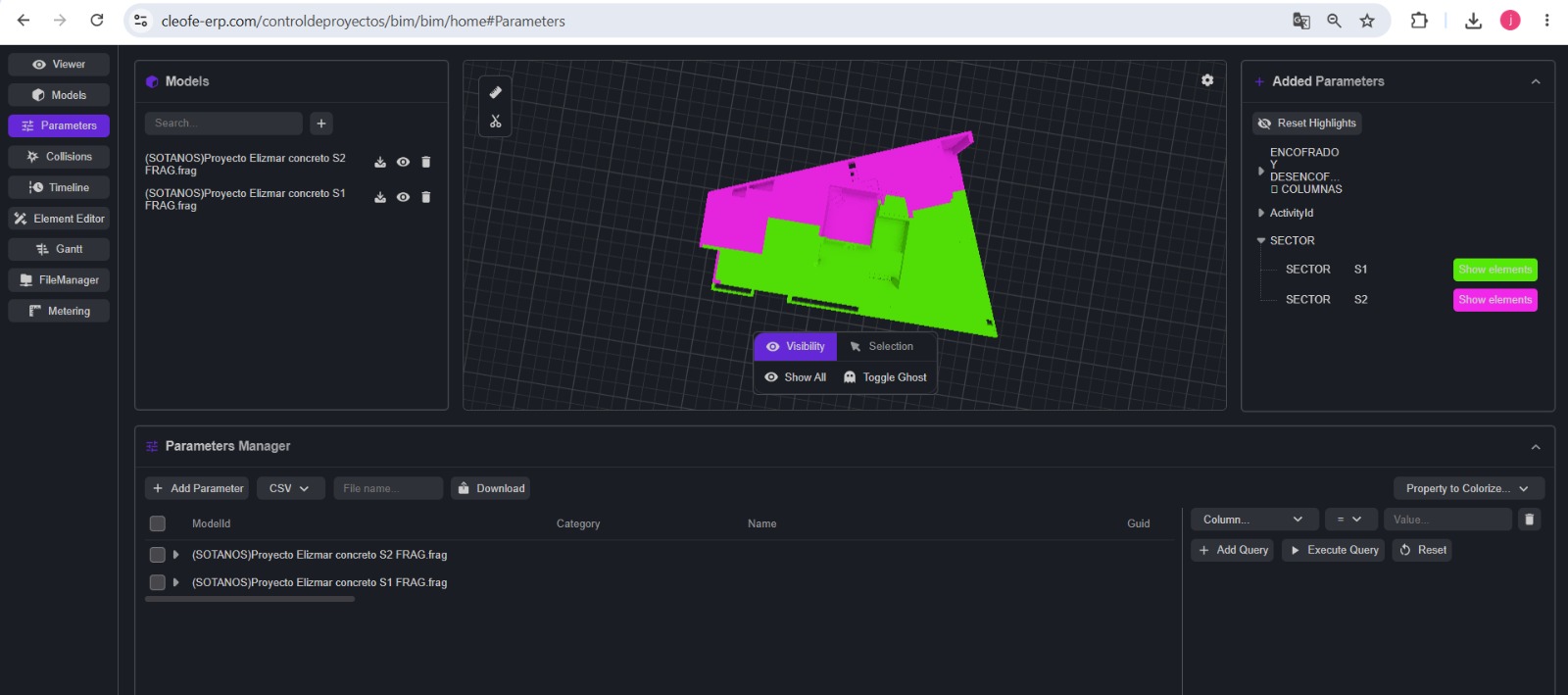Open the Element Editor in sidebar
The image size is (1568, 695).
click(x=59, y=219)
